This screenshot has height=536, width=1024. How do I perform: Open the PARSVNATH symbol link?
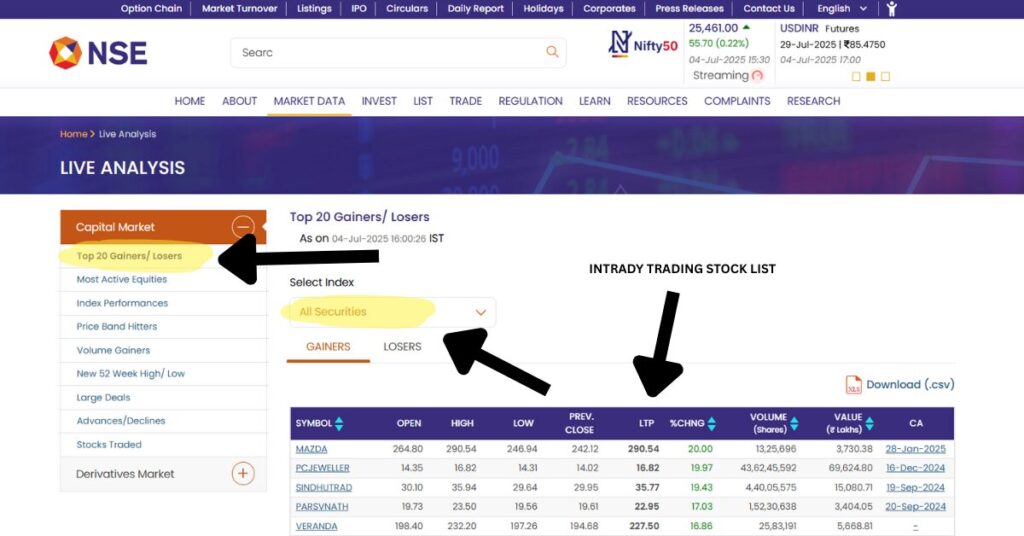322,507
